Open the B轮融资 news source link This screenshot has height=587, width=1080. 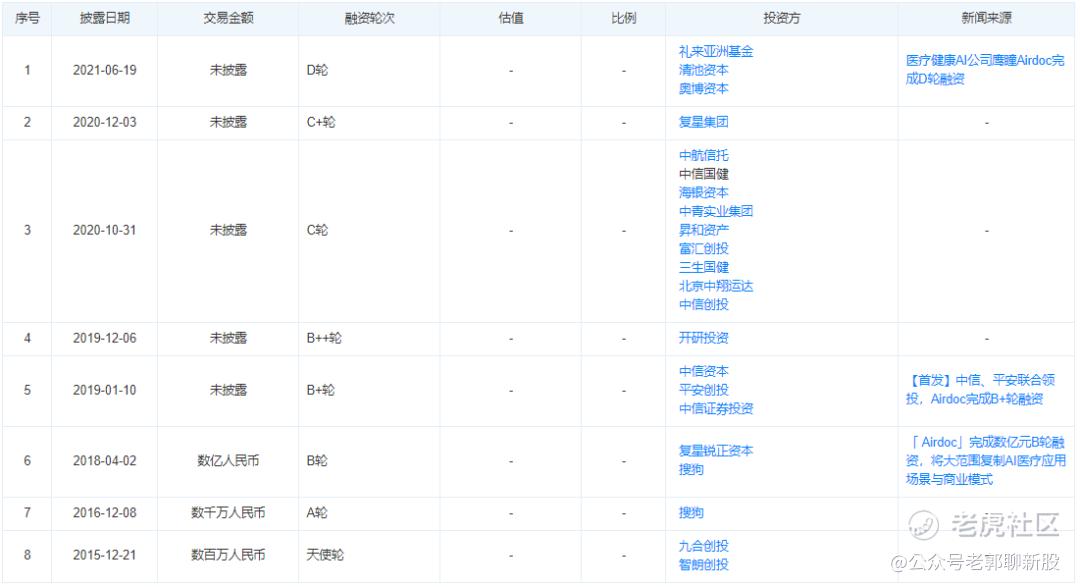click(986, 461)
